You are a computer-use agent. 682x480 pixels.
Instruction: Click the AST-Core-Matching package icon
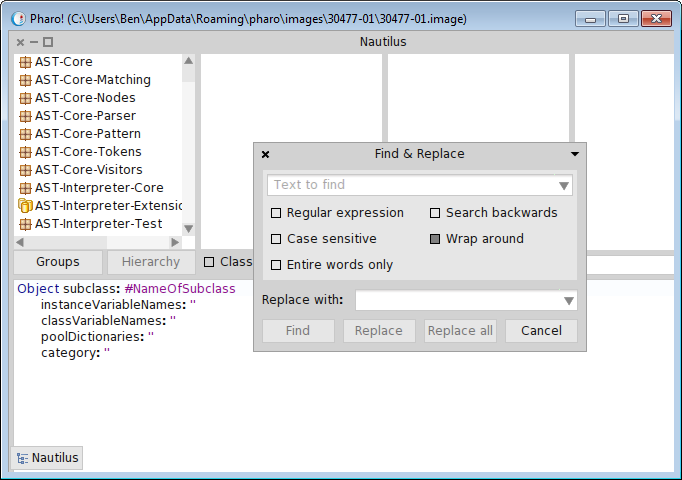click(x=25, y=80)
